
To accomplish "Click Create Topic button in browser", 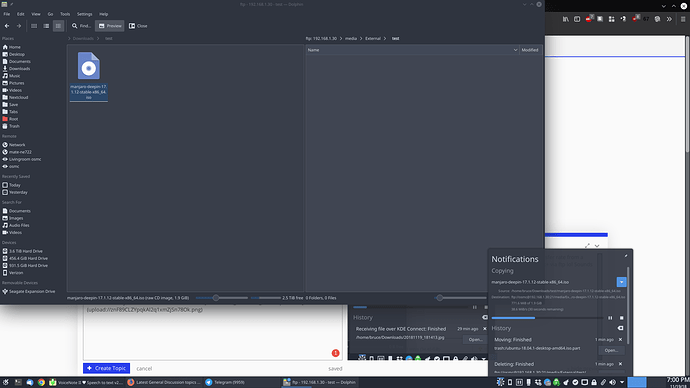I will pos(106,368).
